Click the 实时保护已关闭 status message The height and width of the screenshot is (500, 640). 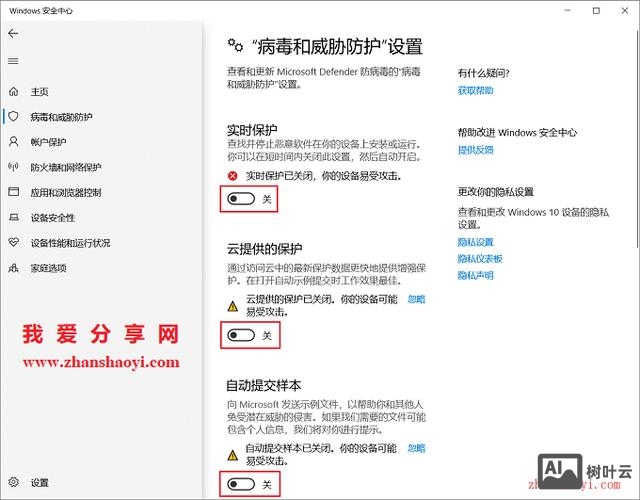pos(324,176)
